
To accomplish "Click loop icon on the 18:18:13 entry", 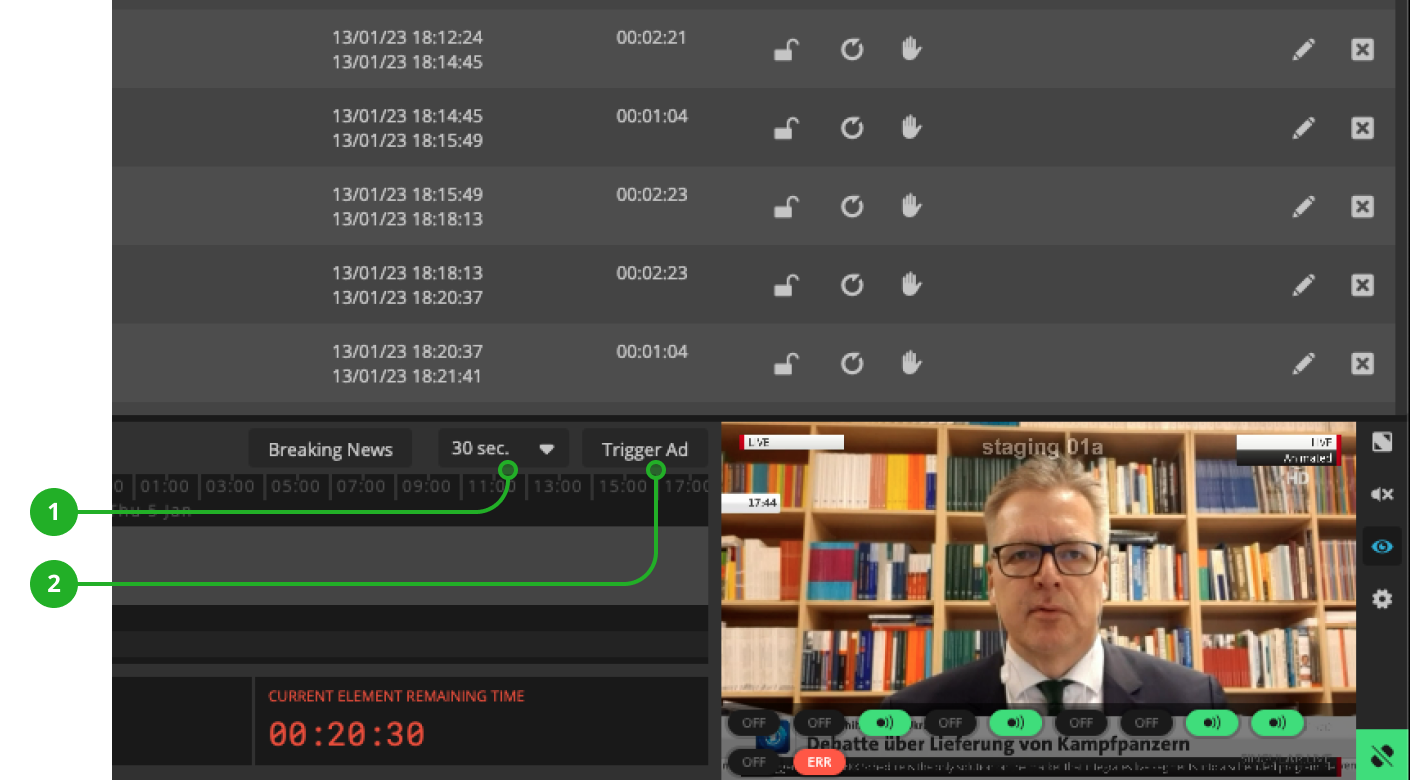I will pyautogui.click(x=851, y=285).
